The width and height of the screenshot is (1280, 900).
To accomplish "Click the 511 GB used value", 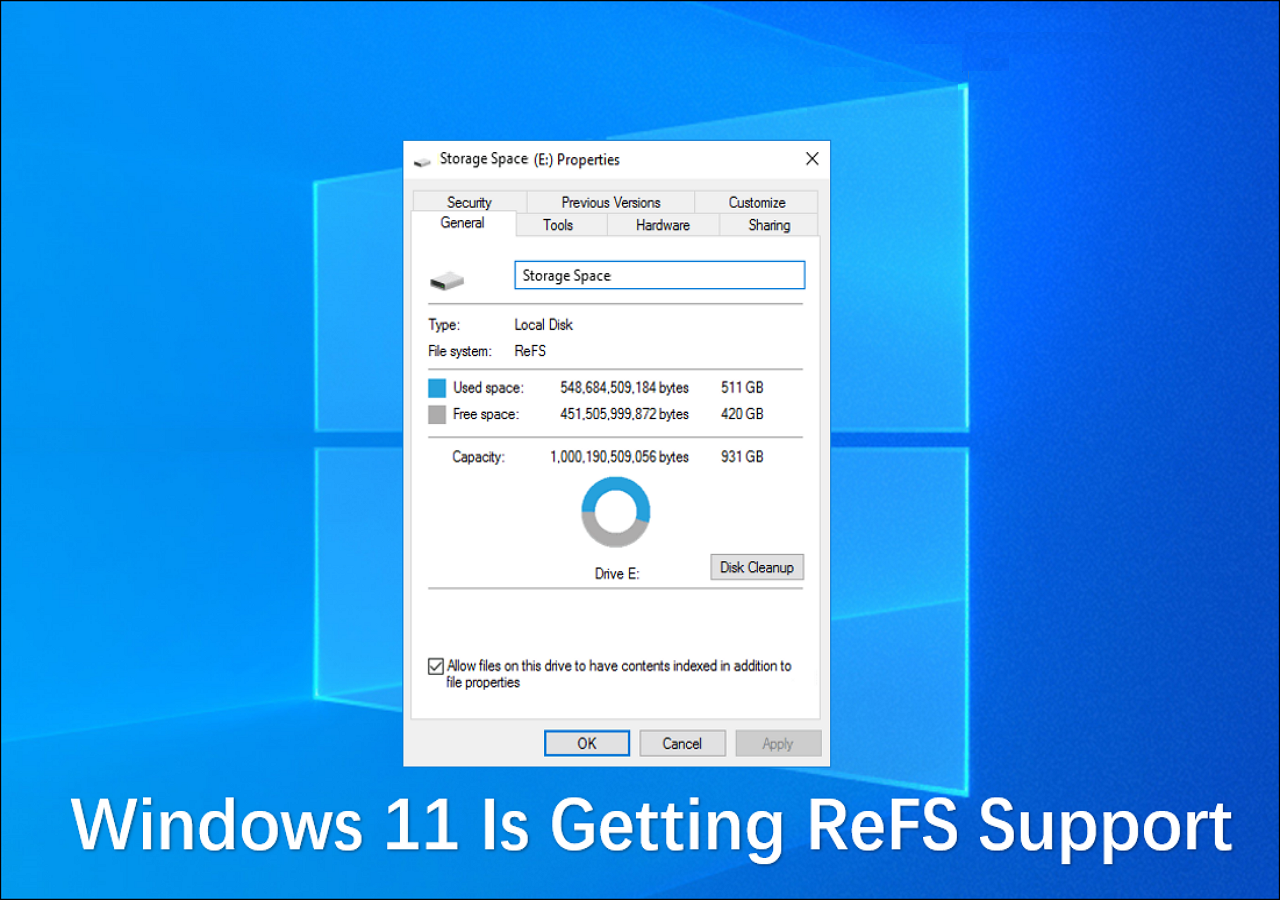I will [742, 387].
